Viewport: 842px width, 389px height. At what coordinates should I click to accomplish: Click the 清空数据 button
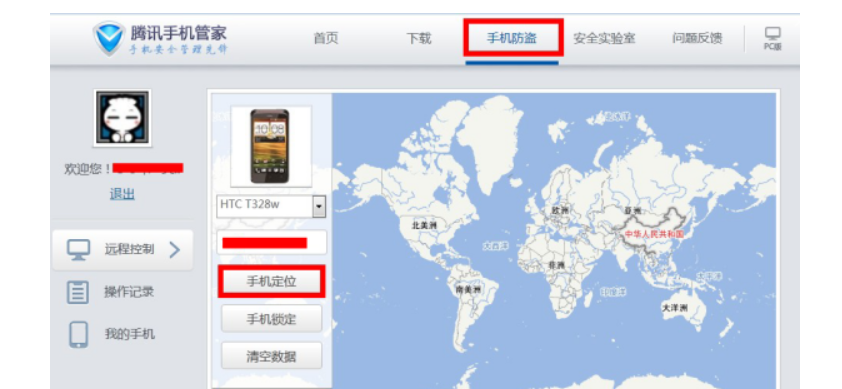pos(272,356)
